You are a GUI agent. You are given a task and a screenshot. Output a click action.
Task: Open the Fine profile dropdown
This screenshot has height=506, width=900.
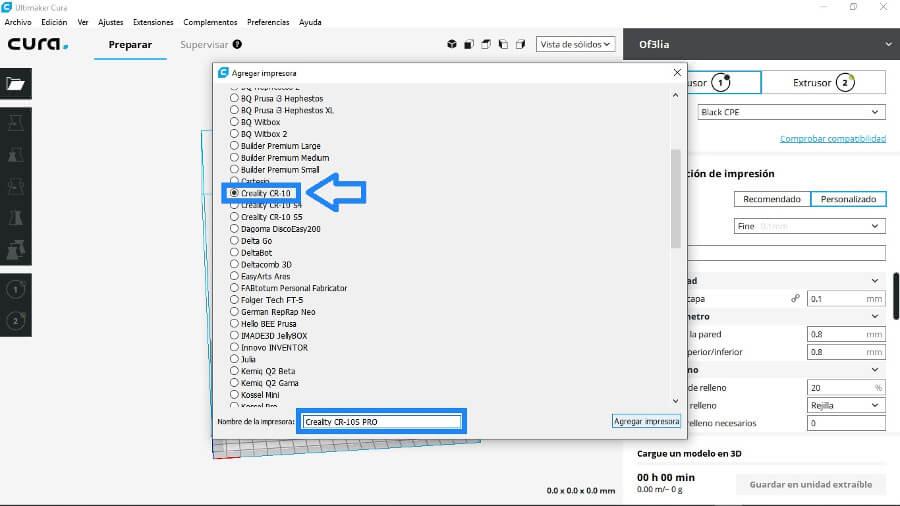pyautogui.click(x=809, y=226)
